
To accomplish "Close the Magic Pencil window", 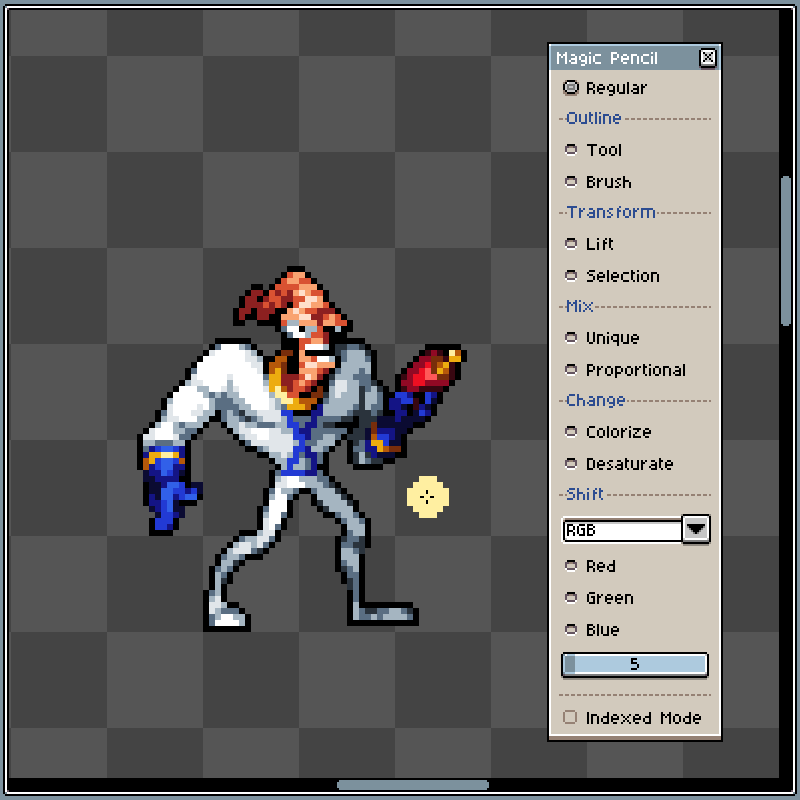I will pos(708,57).
